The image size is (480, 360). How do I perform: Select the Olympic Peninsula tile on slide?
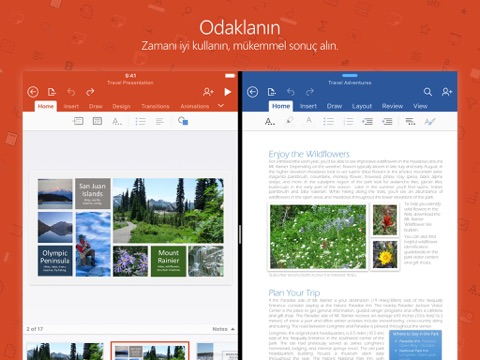[x=55, y=261]
